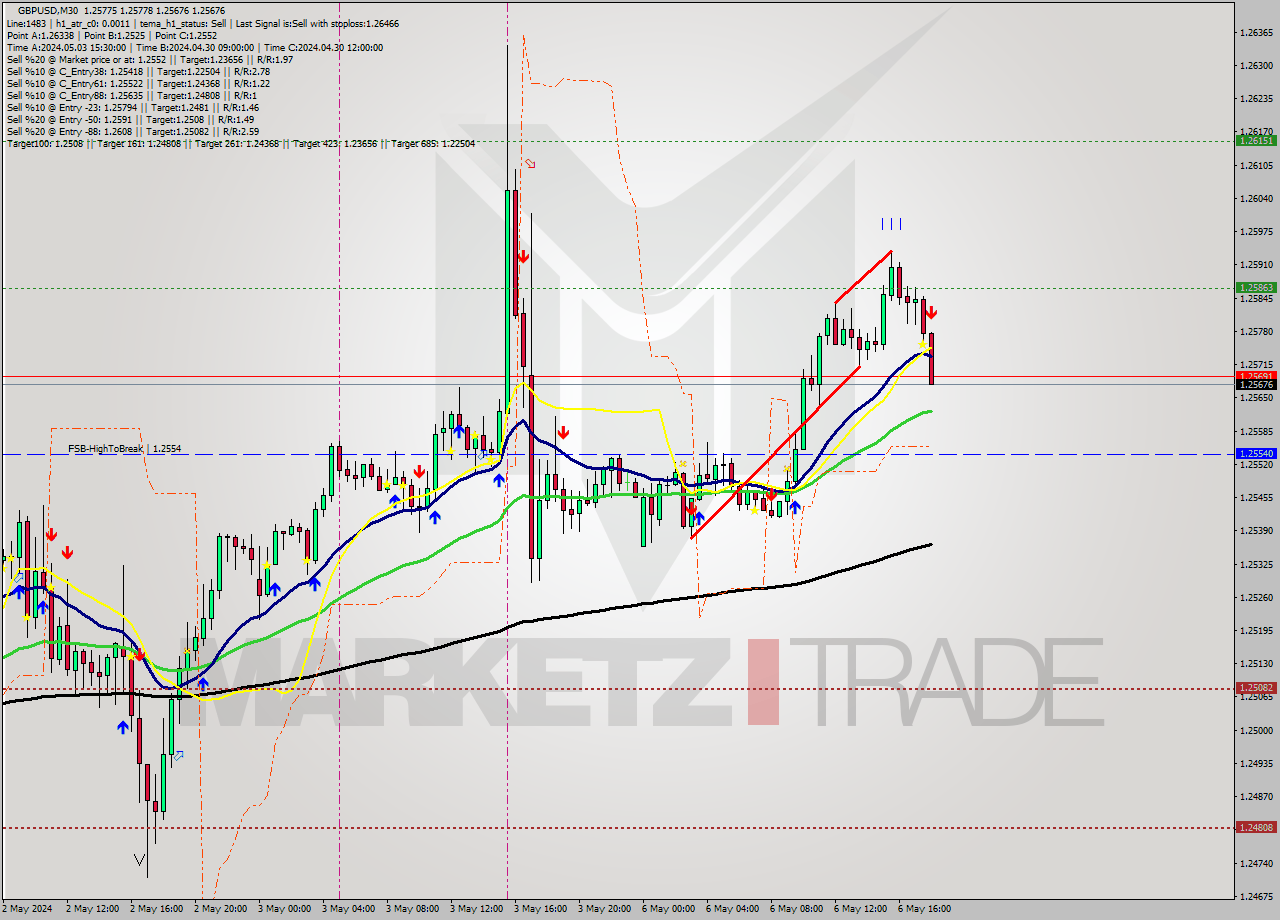The image size is (1280, 920).
Task: Select the black 1.25676 current price label
Action: pyautogui.click(x=1257, y=385)
